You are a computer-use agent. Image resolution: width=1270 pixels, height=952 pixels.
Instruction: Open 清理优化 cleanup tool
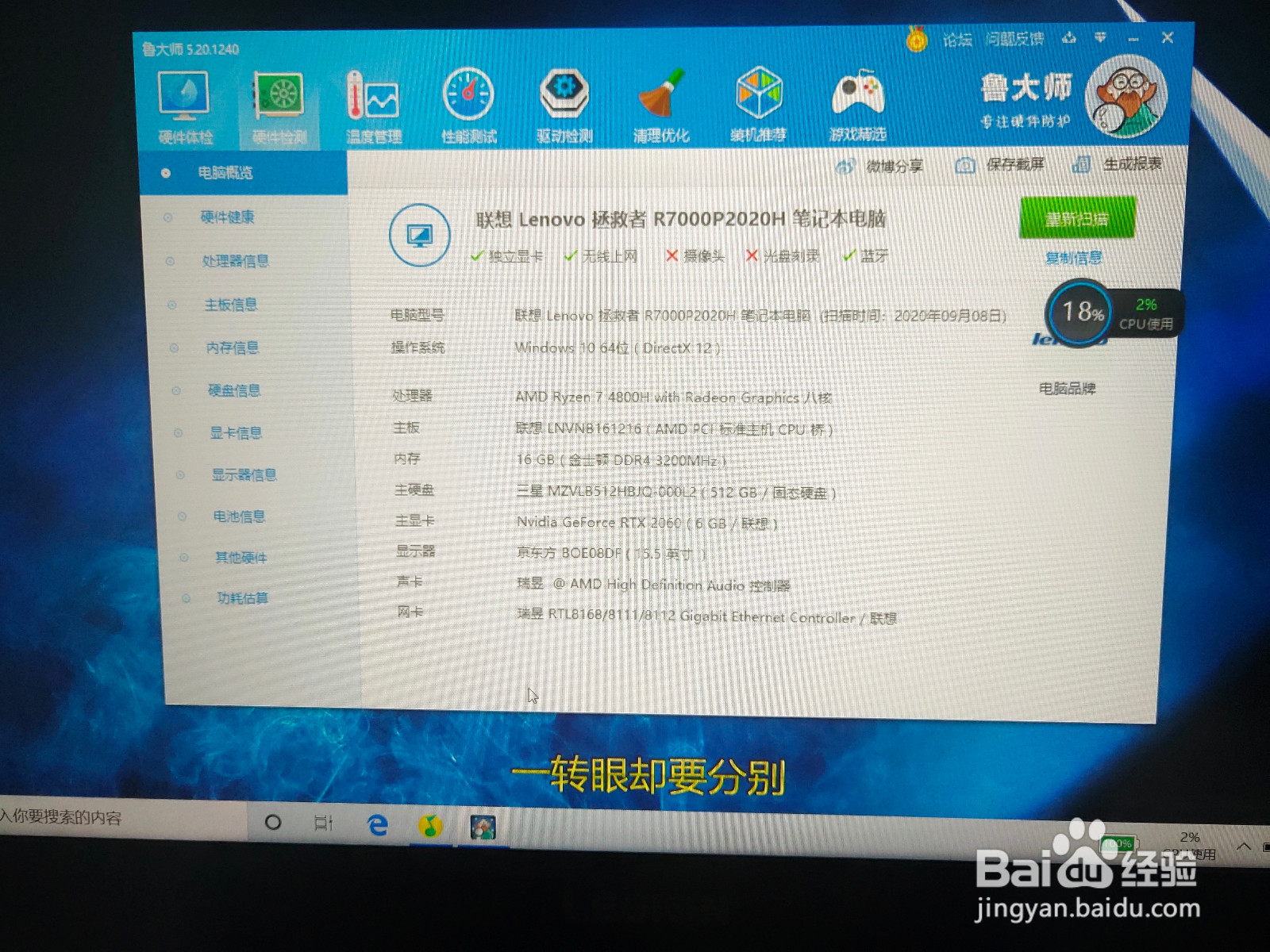click(x=661, y=107)
